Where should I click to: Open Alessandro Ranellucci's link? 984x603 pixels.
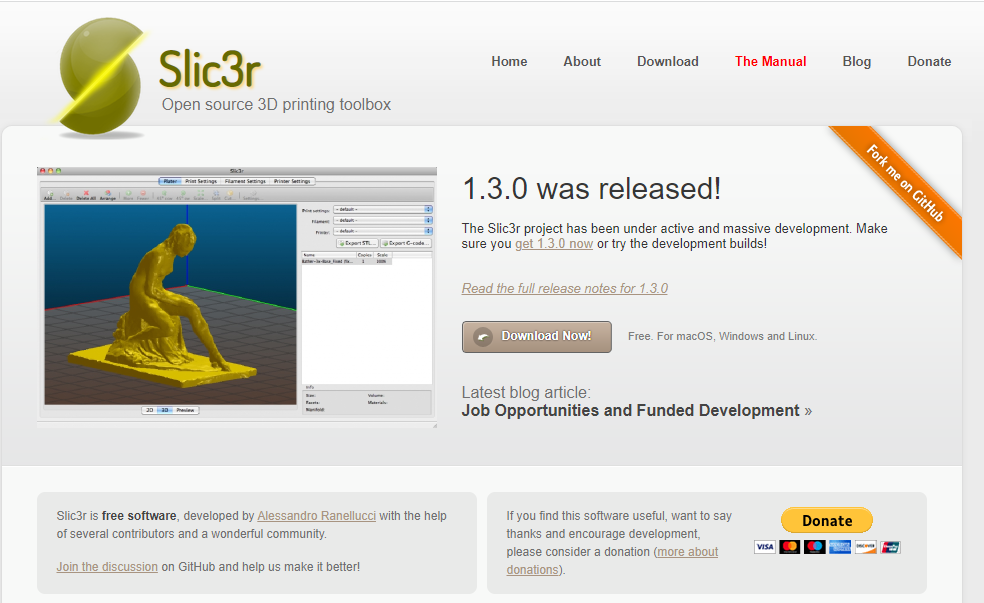coord(316,516)
